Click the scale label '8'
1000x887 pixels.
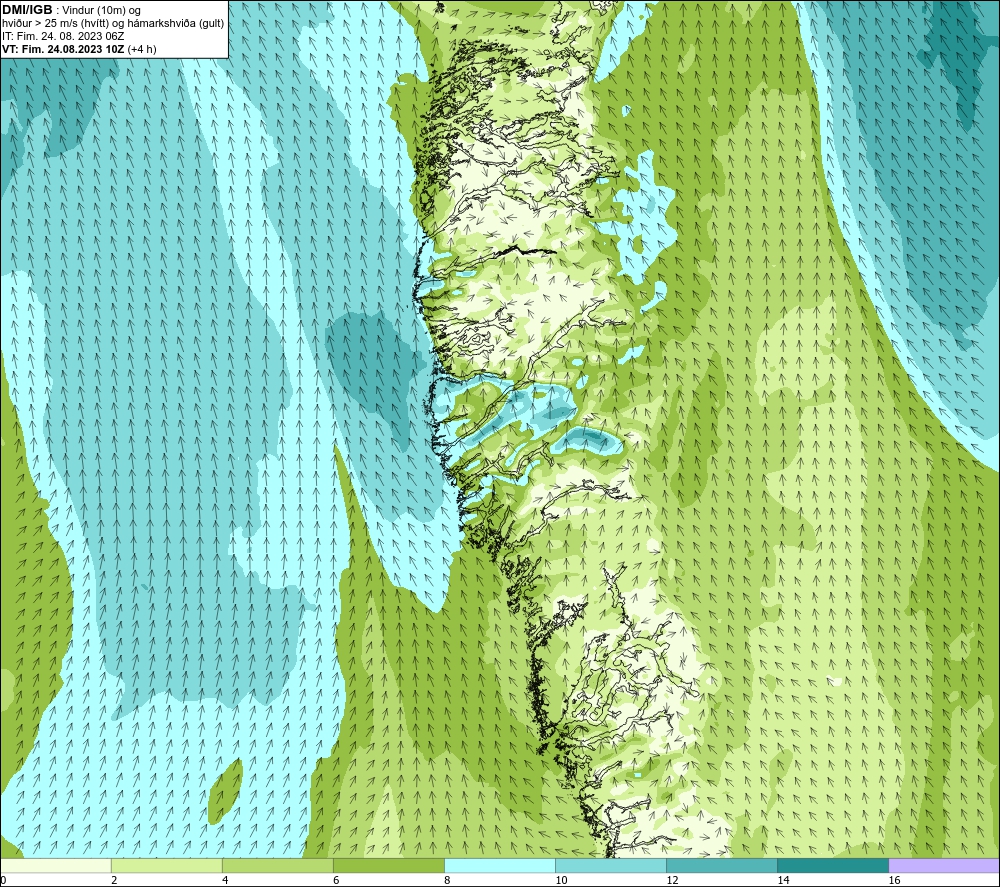446,881
